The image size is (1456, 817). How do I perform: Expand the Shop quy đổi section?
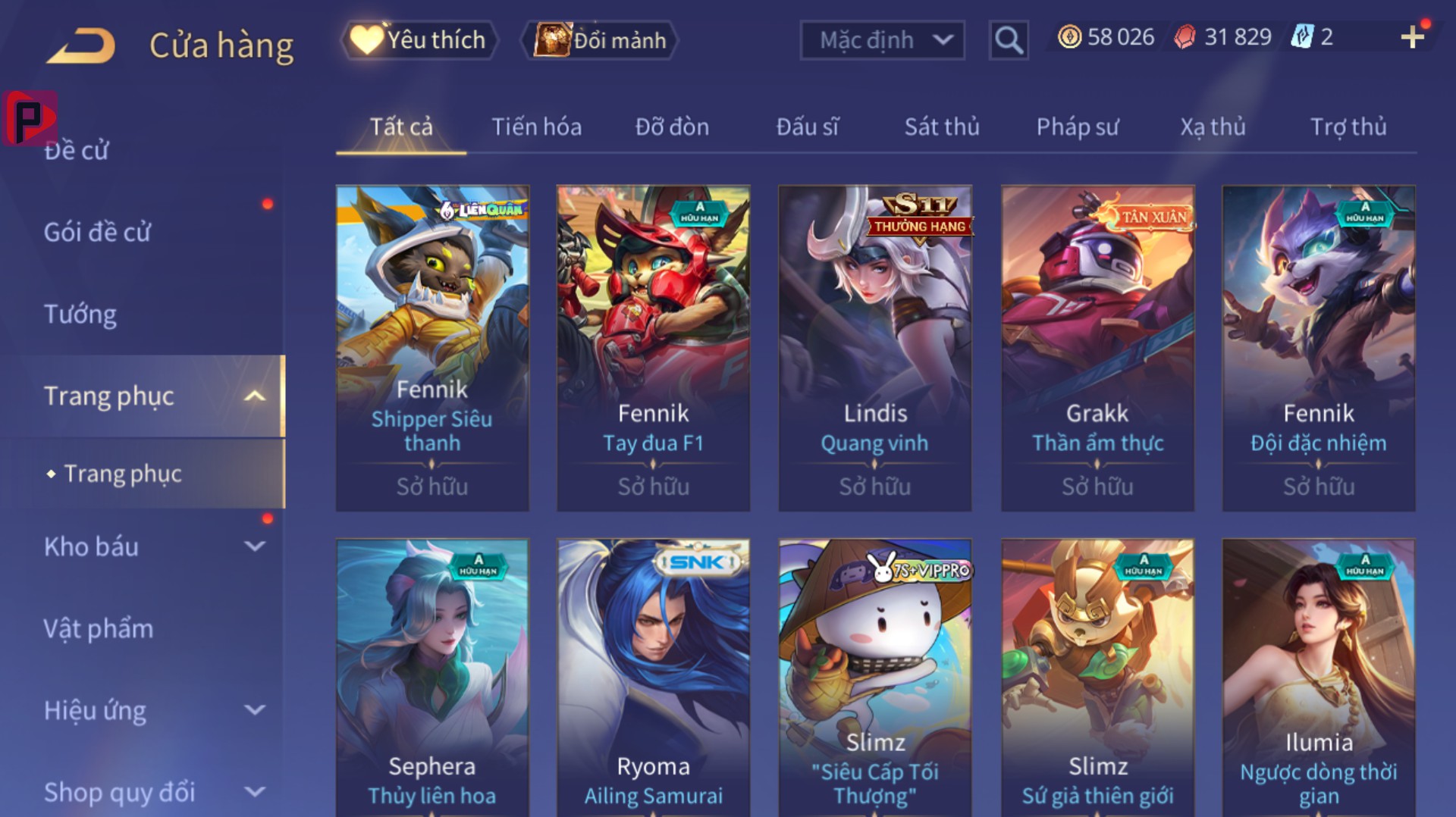[x=256, y=792]
